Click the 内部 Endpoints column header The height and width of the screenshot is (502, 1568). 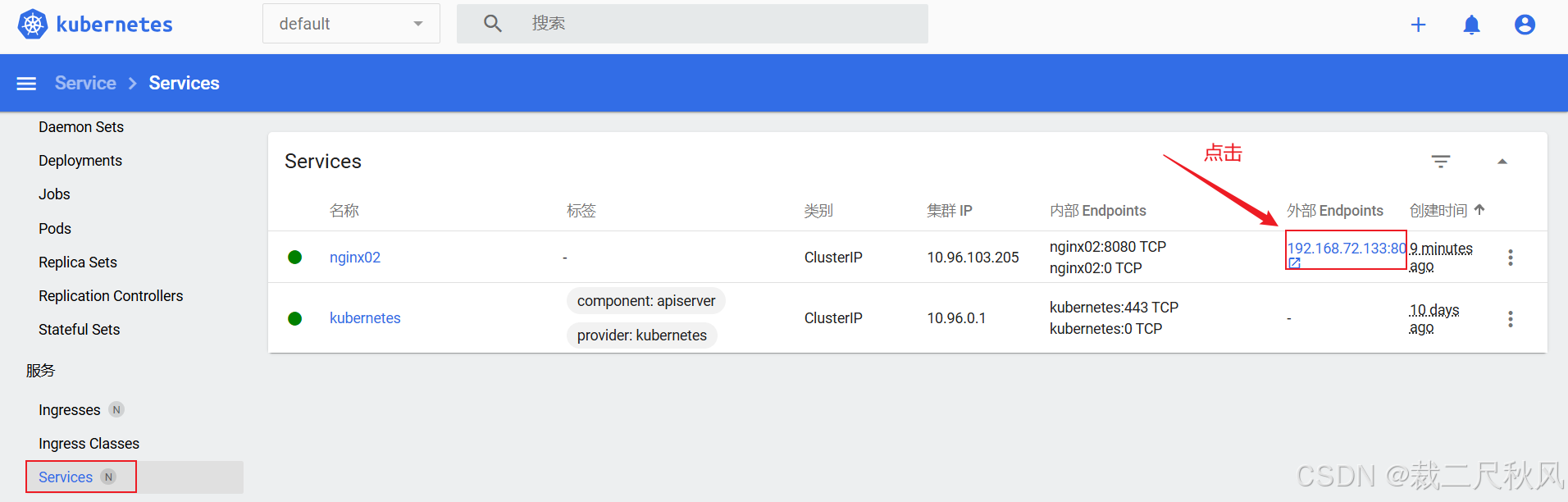(x=1098, y=211)
